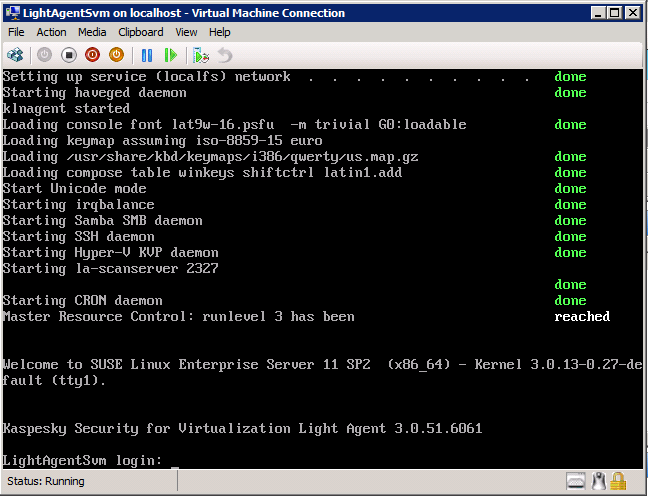Open the Action menu
Image resolution: width=648 pixels, height=496 pixels.
51,32
